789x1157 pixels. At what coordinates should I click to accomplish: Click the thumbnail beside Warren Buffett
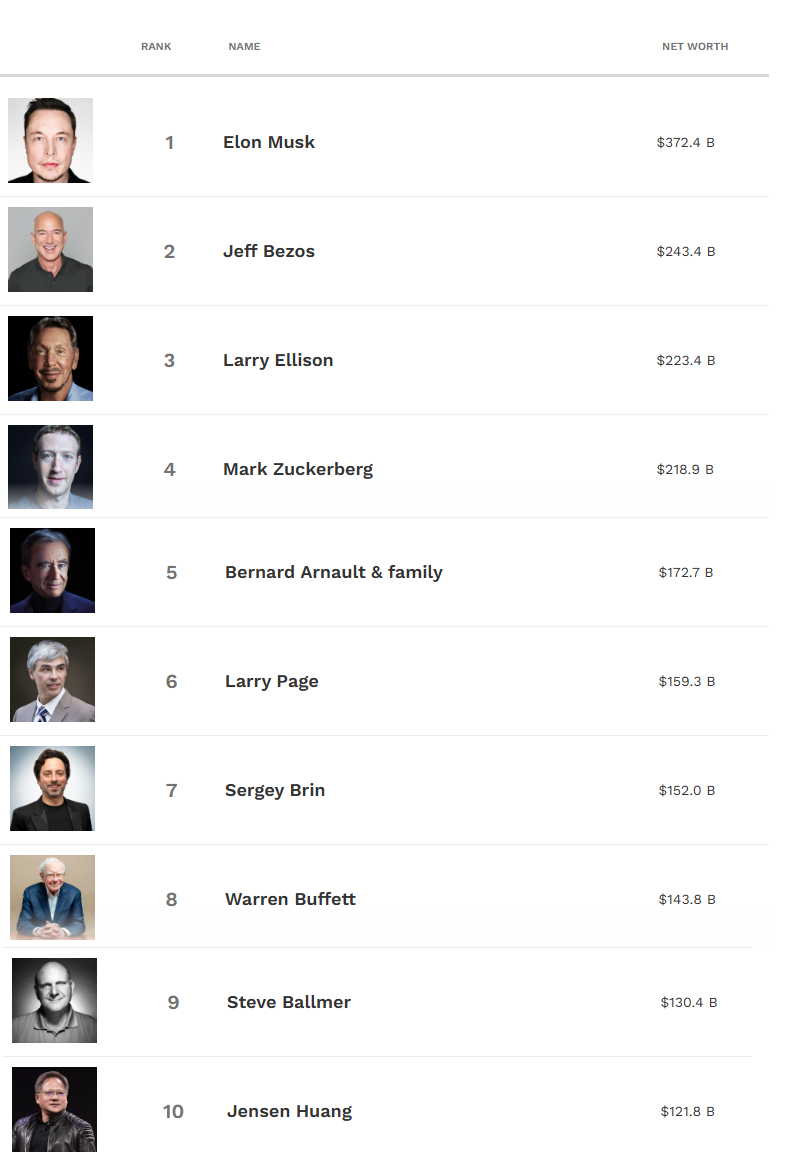52,897
